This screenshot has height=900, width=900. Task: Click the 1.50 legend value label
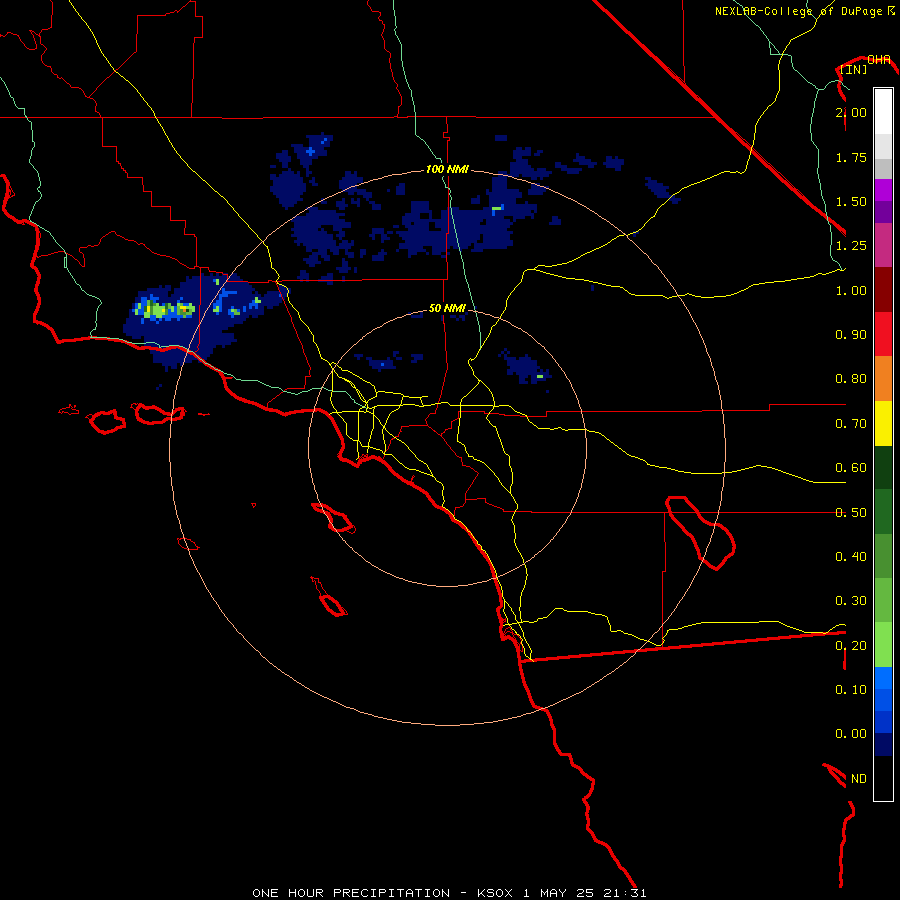(x=851, y=201)
